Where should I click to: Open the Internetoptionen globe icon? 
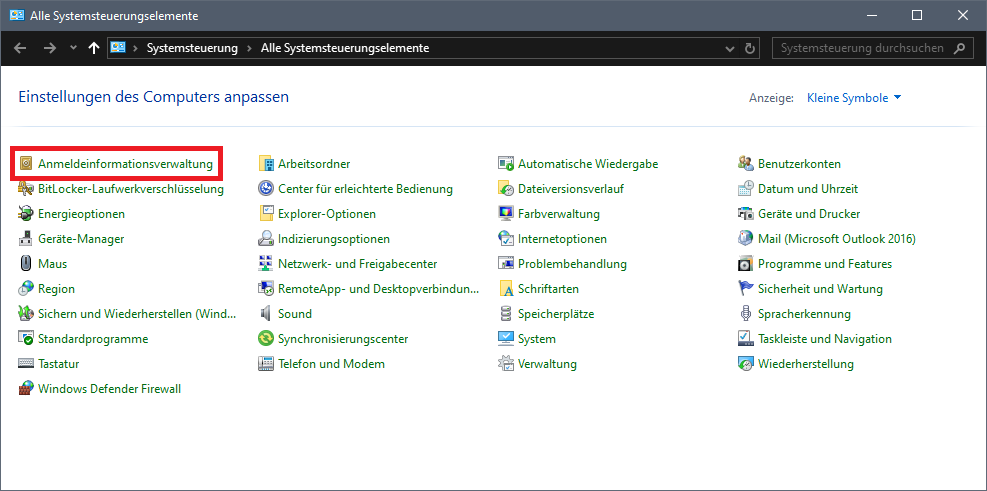[x=506, y=239]
